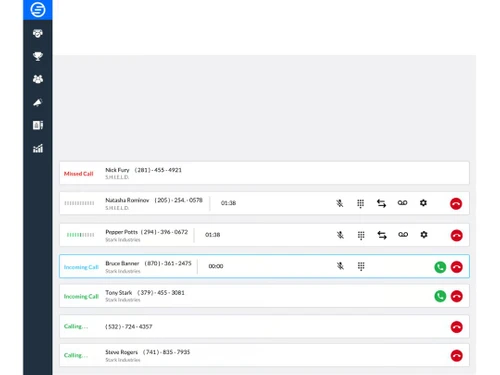Viewport: 500px width, 375px height.
Task: Open the people contacts icon in sidebar
Action: click(x=38, y=79)
